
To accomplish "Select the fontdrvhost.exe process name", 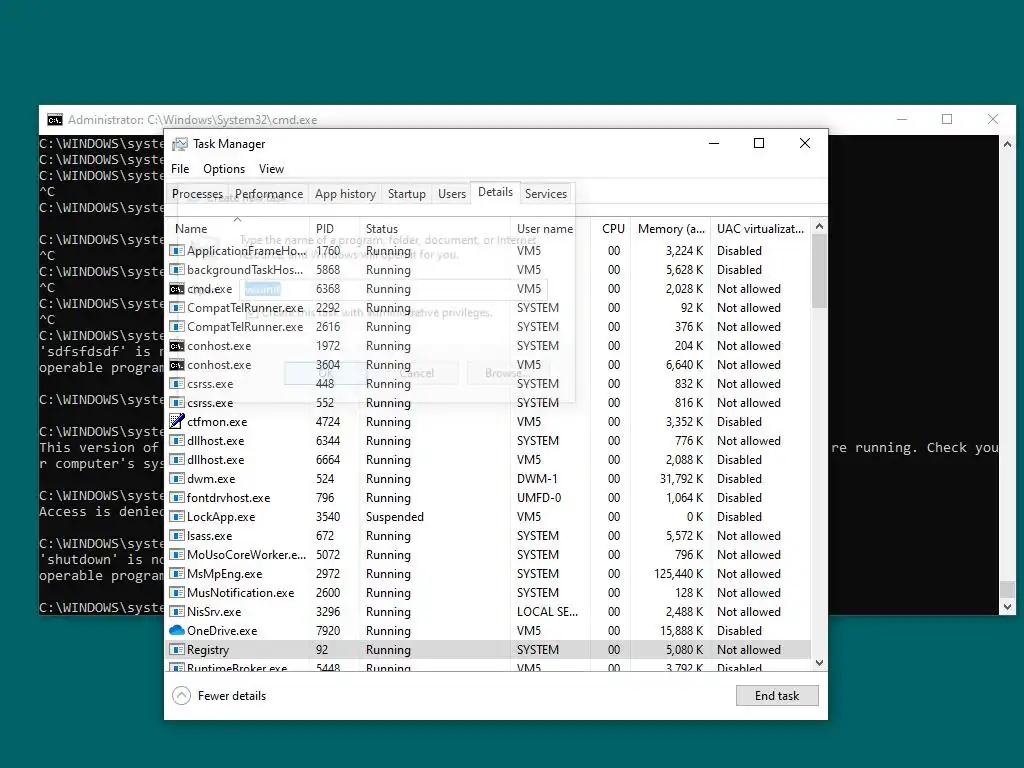I will [x=228, y=497].
